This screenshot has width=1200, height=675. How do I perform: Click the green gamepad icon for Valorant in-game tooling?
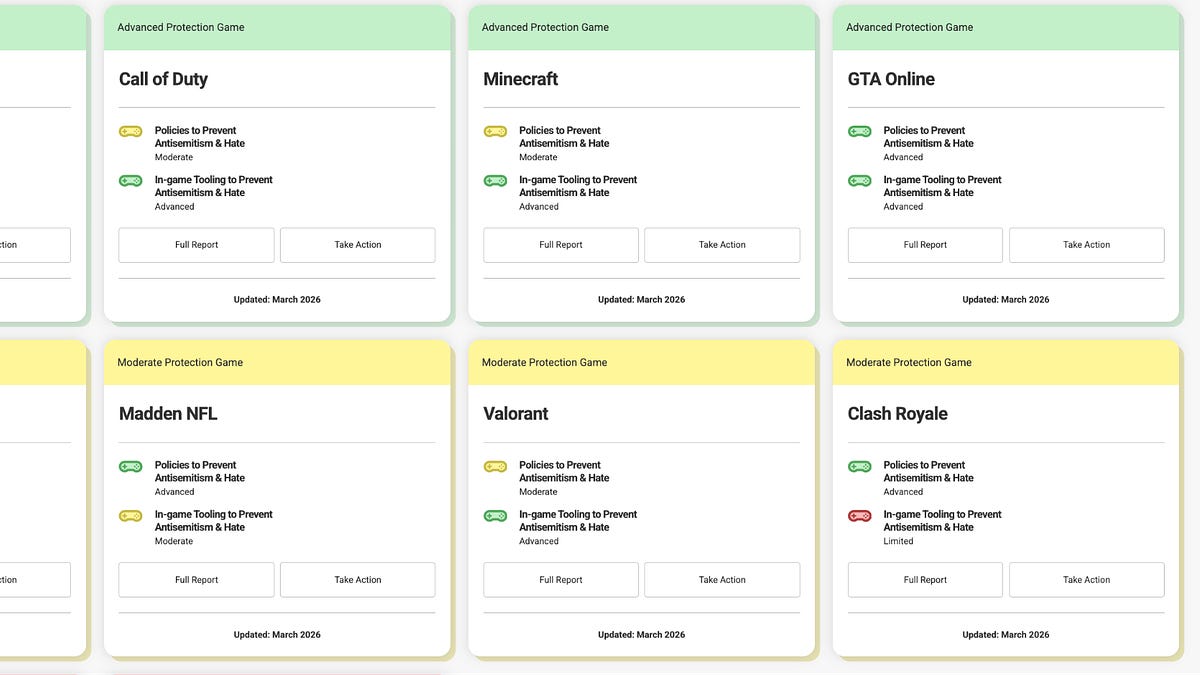495,516
